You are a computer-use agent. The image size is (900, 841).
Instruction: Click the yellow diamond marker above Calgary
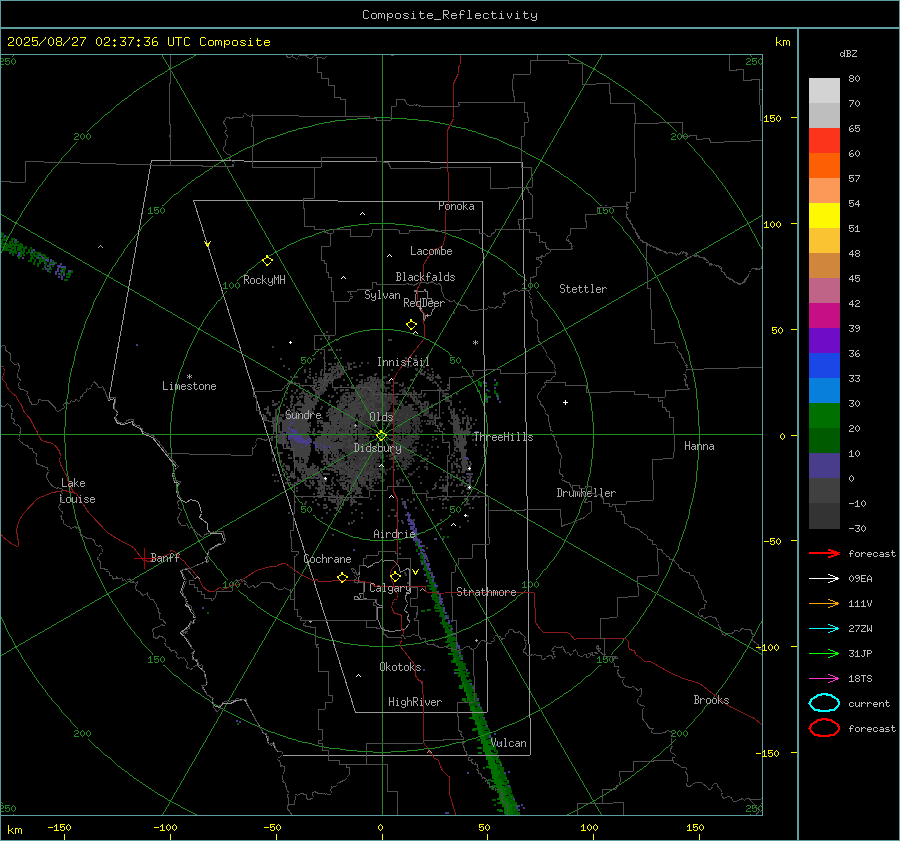pos(395,576)
